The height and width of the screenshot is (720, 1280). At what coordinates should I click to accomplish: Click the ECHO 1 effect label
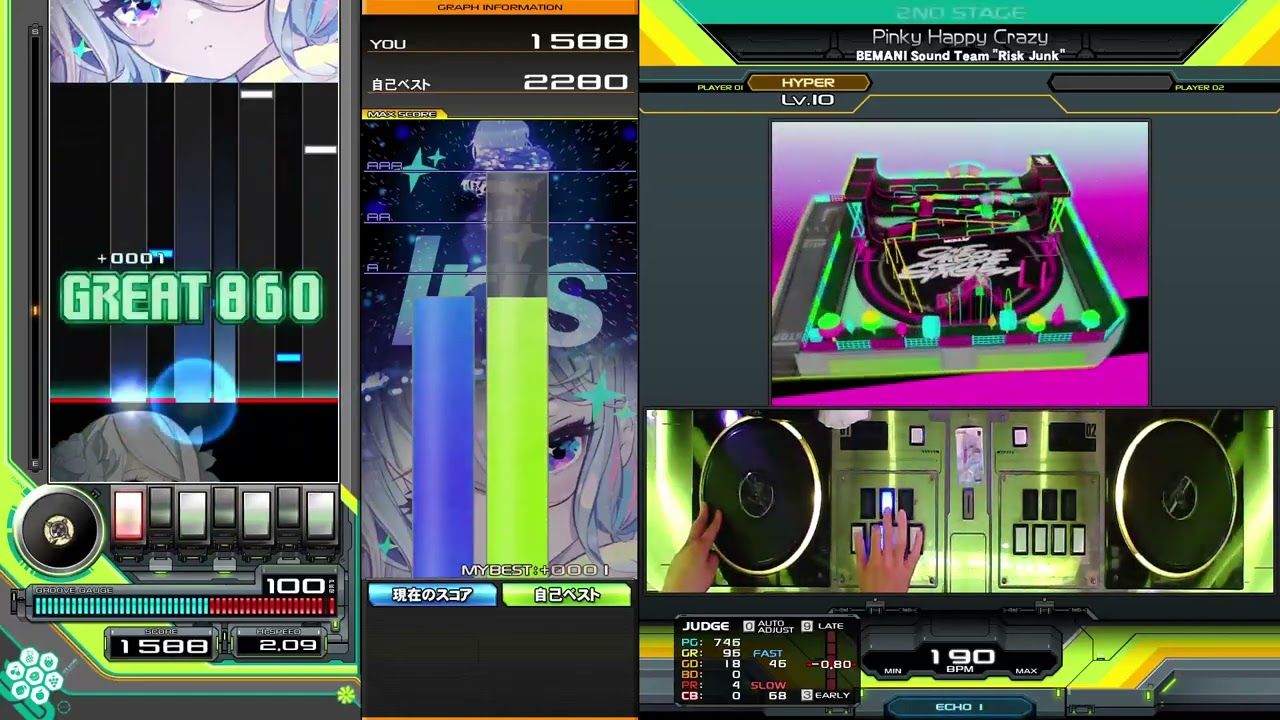pos(959,707)
